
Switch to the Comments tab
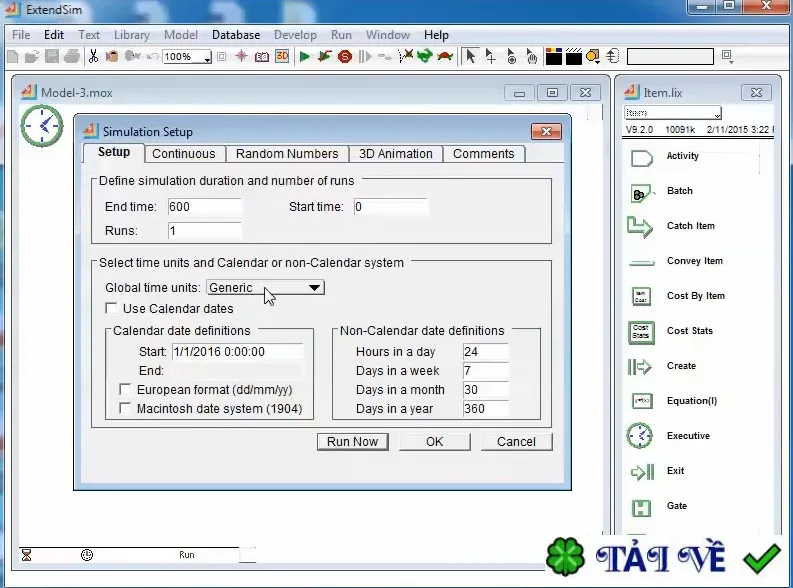pos(483,154)
